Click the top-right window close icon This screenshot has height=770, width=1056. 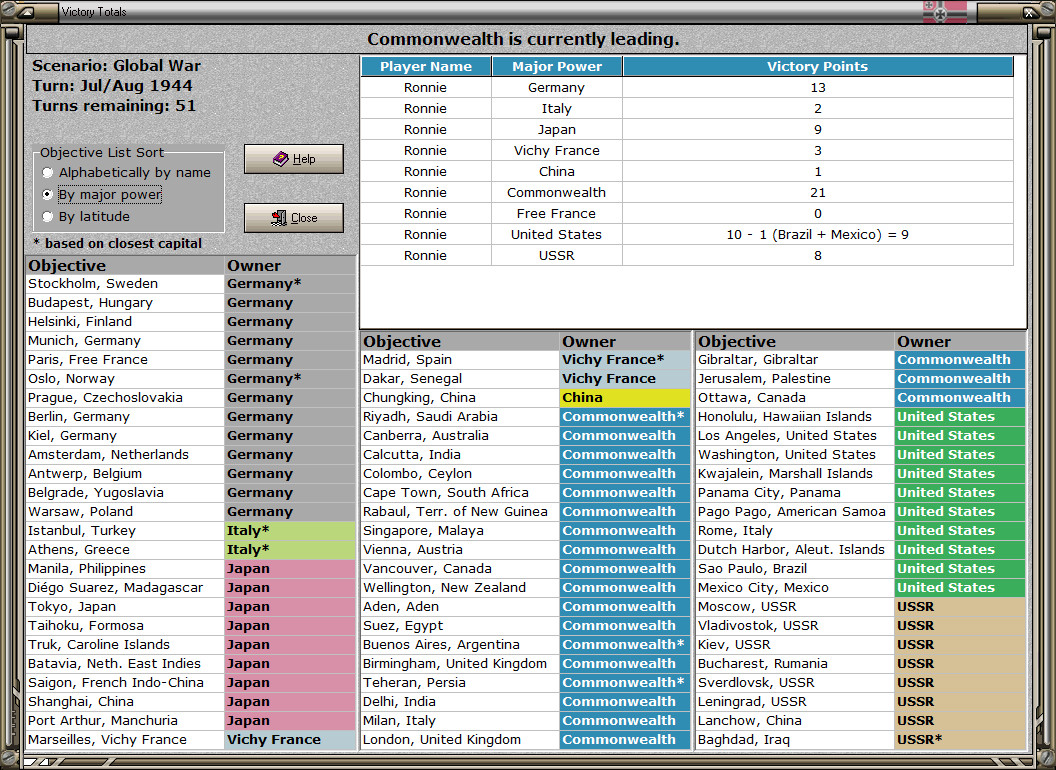pyautogui.click(x=1030, y=11)
